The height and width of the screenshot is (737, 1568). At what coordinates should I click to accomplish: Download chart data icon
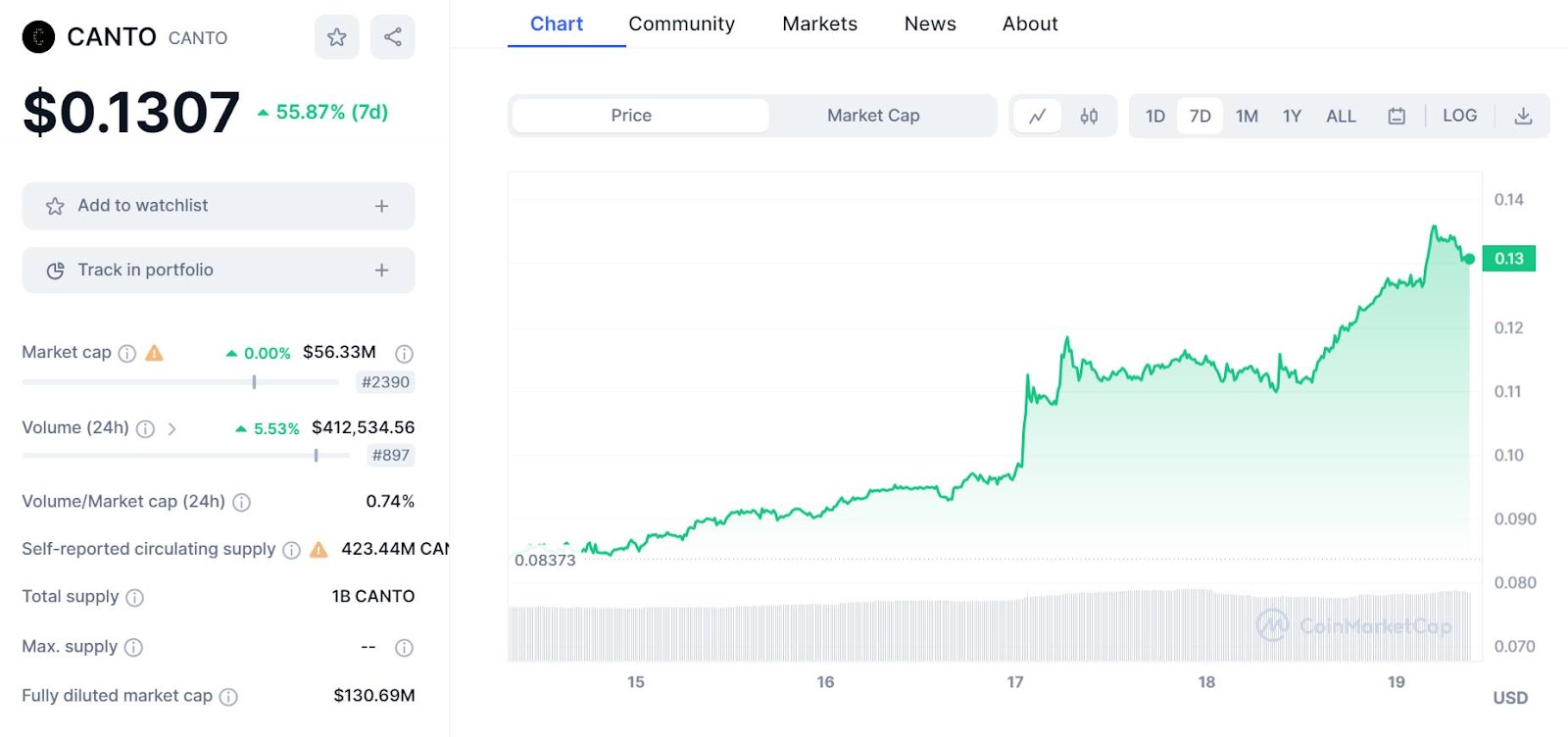click(1523, 116)
